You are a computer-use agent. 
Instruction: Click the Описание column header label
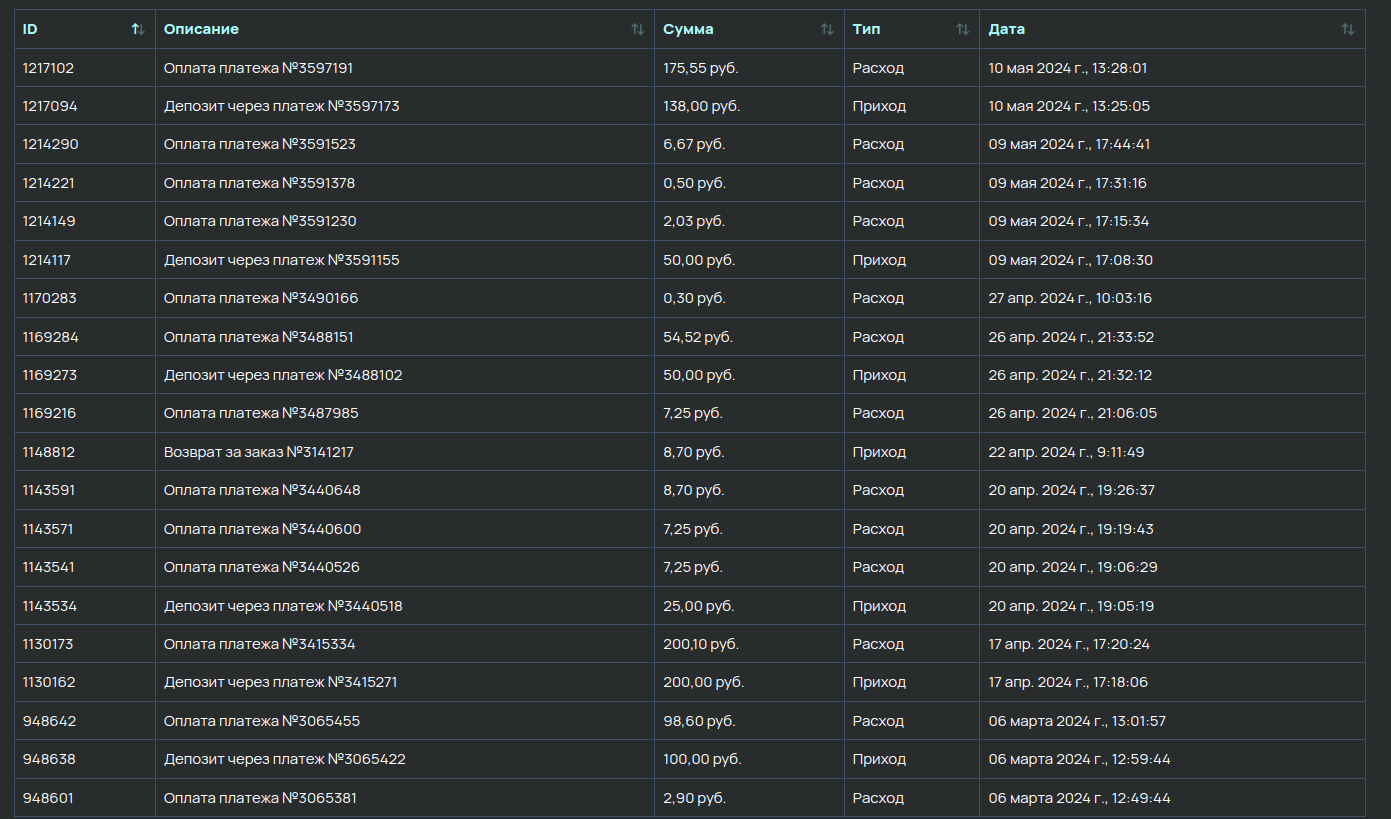point(201,30)
